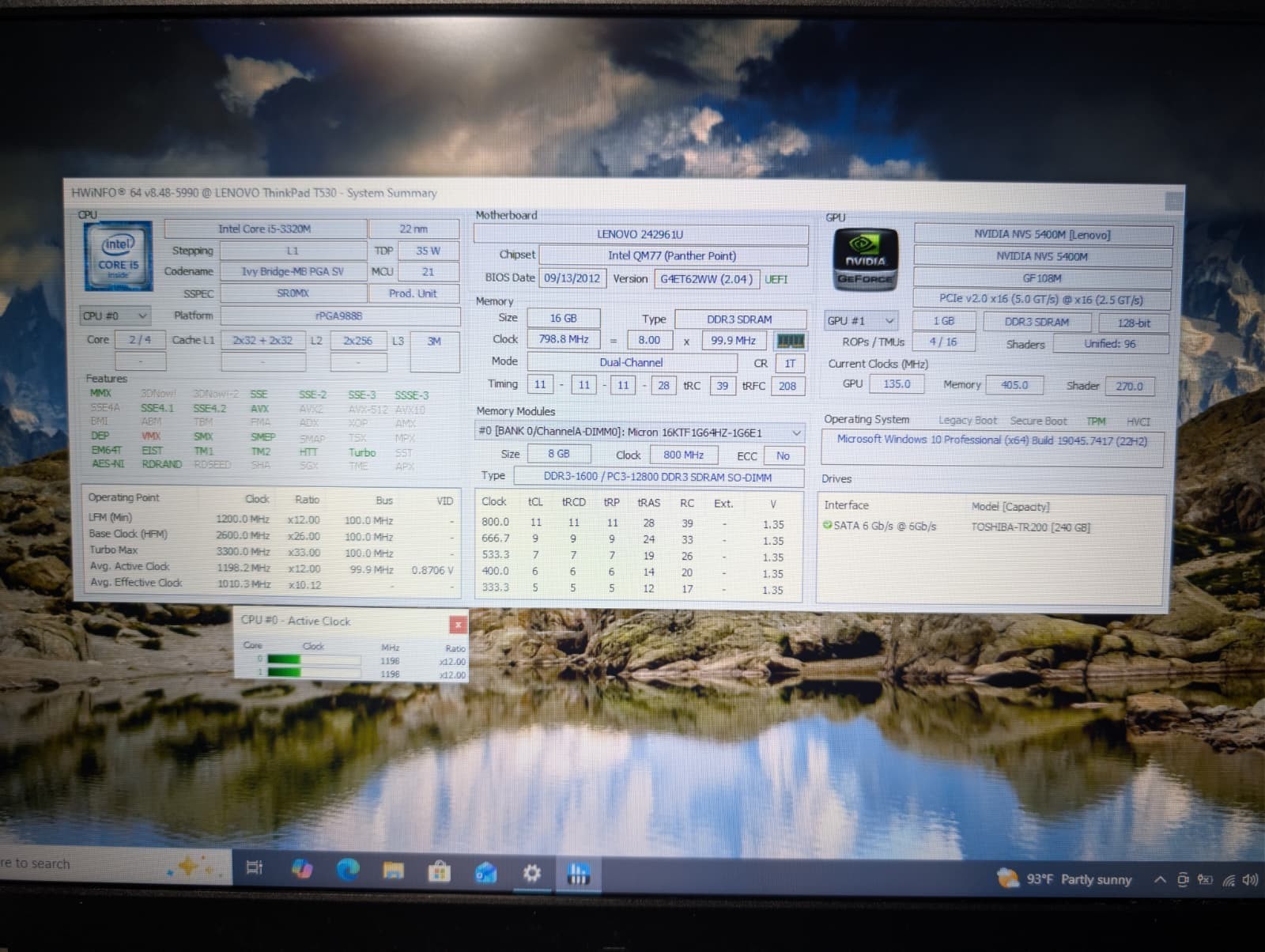
Task: Click the Unified: 96 shaders field
Action: (1110, 344)
